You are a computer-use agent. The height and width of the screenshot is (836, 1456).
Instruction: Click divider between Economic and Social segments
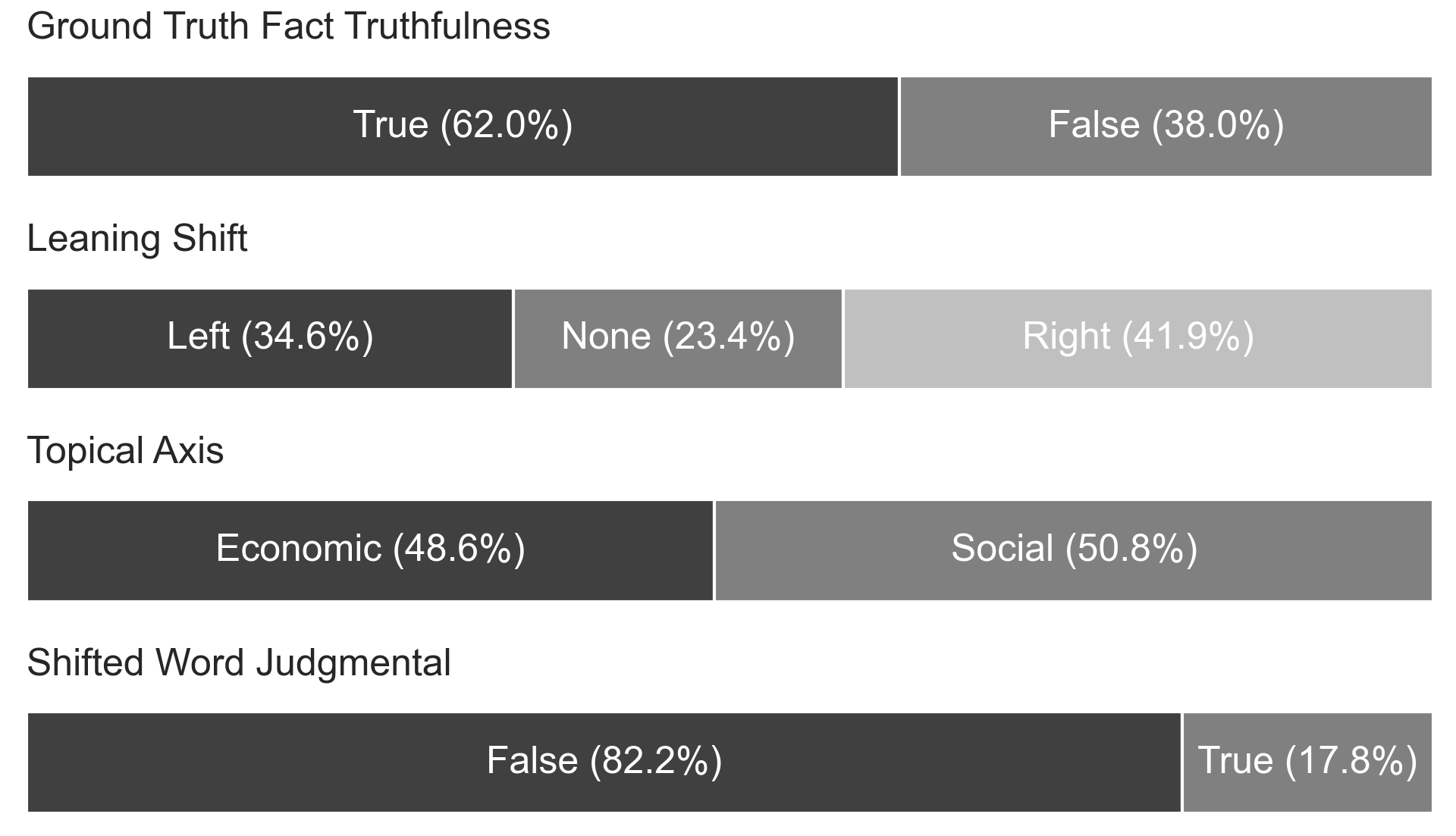714,550
